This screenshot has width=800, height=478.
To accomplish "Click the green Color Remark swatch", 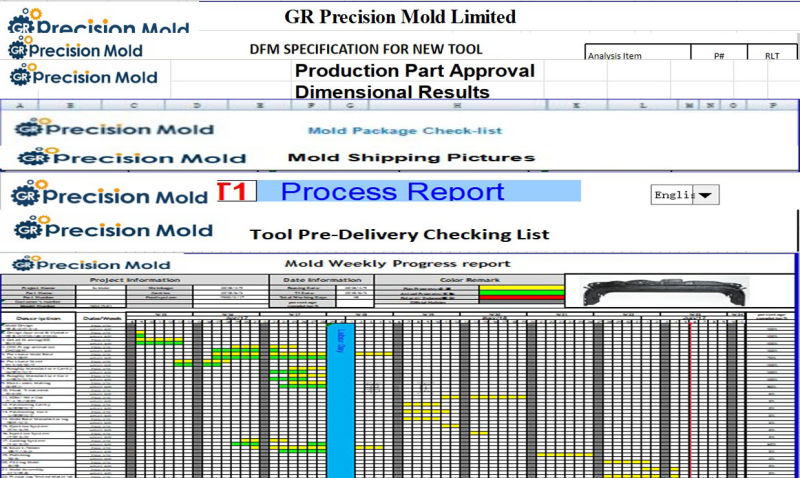I will (521, 293).
